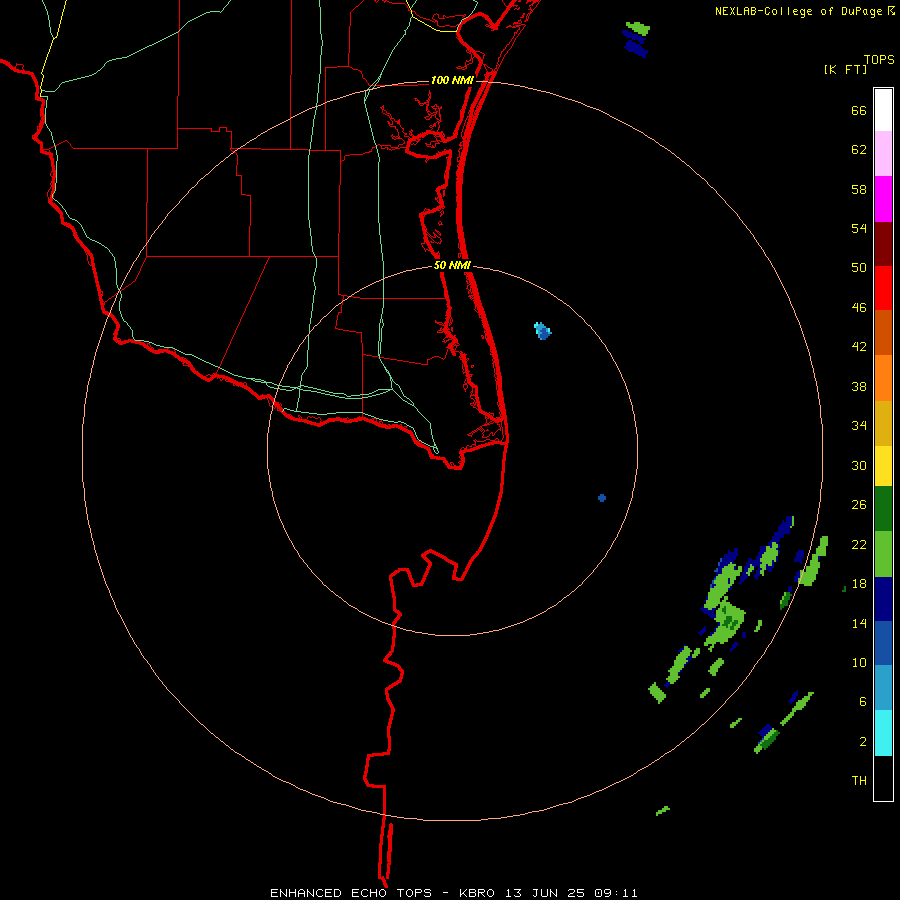Click the navy 18 kft legend swatch

(x=883, y=599)
